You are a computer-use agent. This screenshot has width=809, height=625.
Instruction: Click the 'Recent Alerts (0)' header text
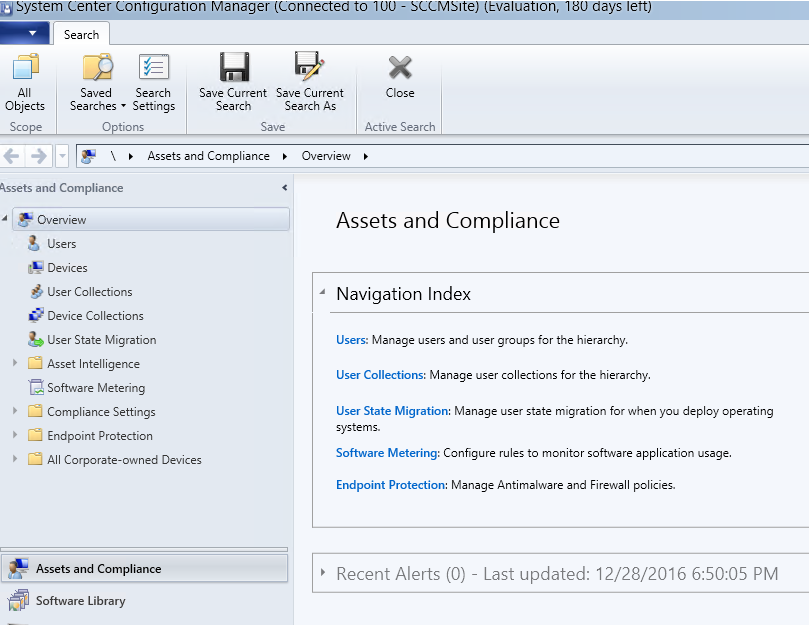click(401, 573)
